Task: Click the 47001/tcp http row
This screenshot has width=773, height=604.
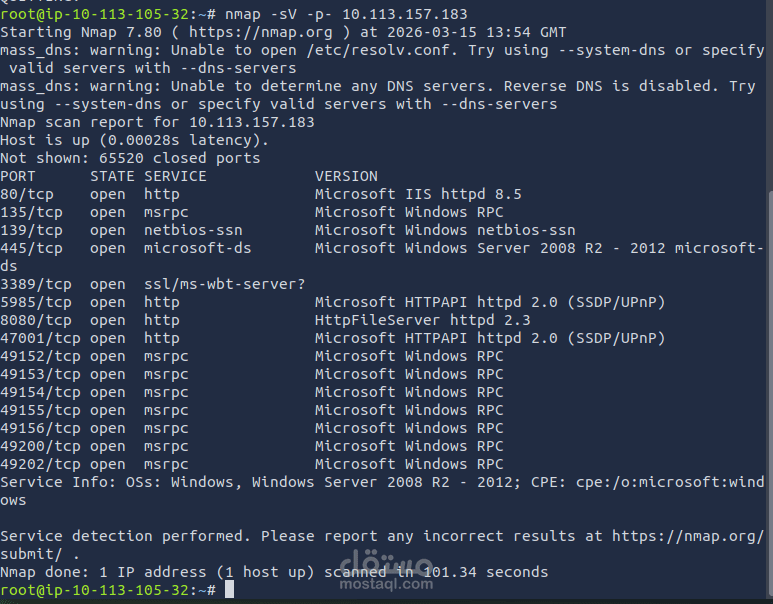Action: point(333,338)
